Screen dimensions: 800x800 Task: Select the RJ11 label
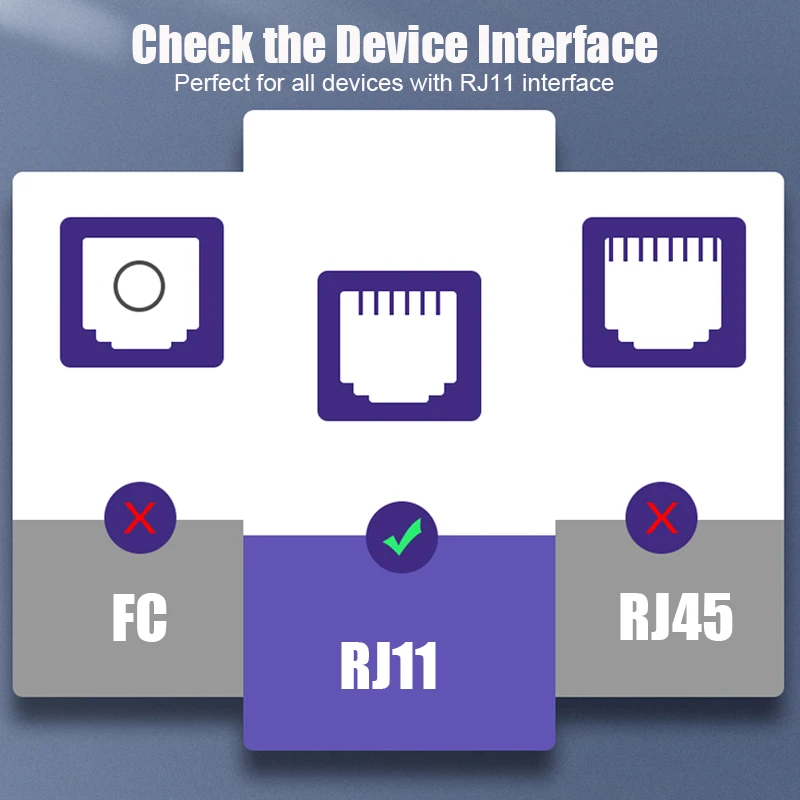389,666
